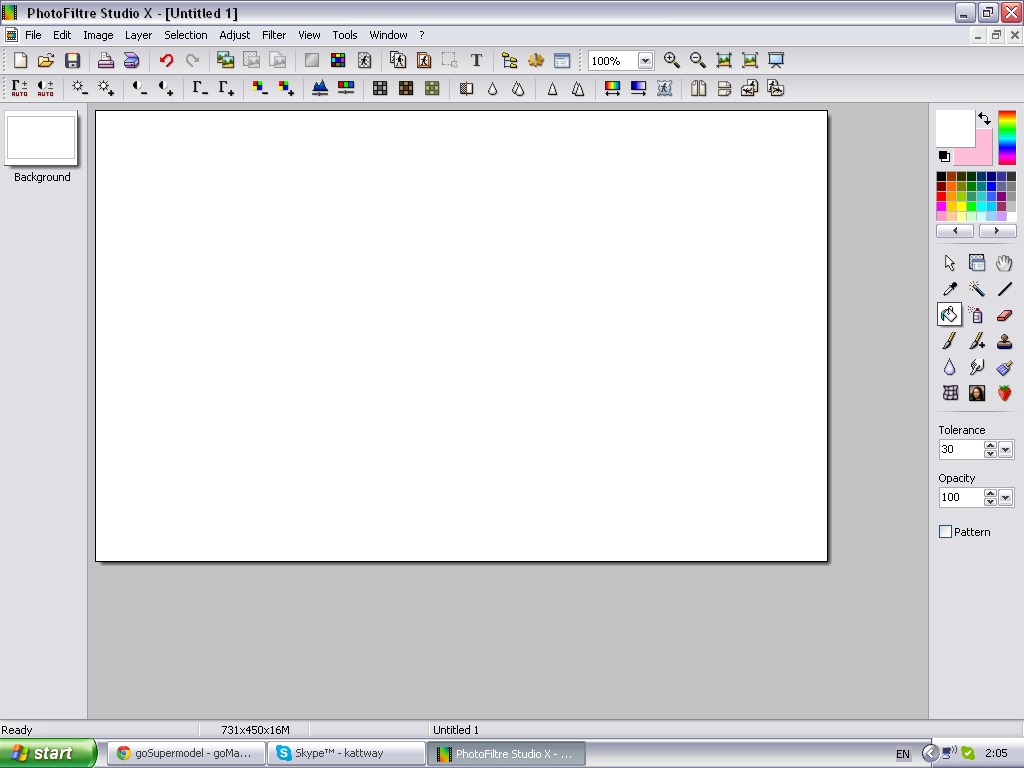
Task: Select the Pointer selection tool
Action: [x=950, y=263]
